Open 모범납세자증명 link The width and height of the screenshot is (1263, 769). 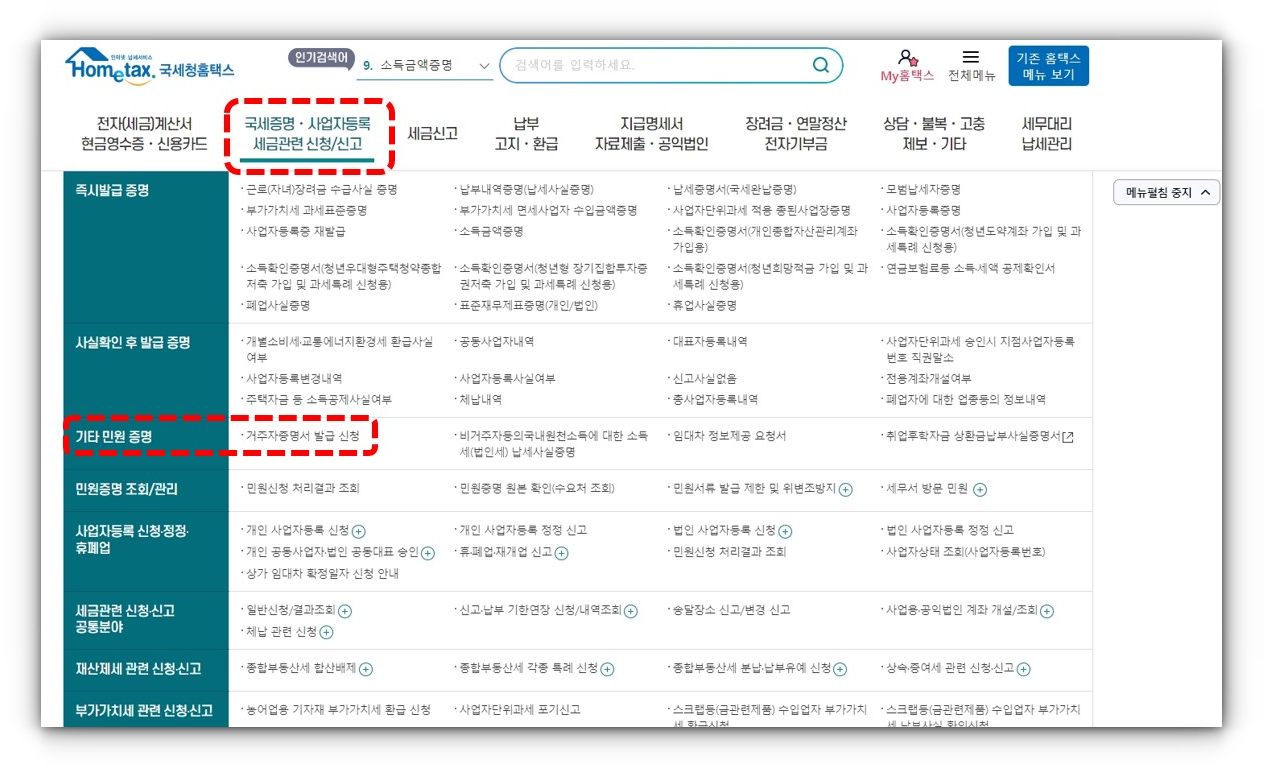point(923,189)
